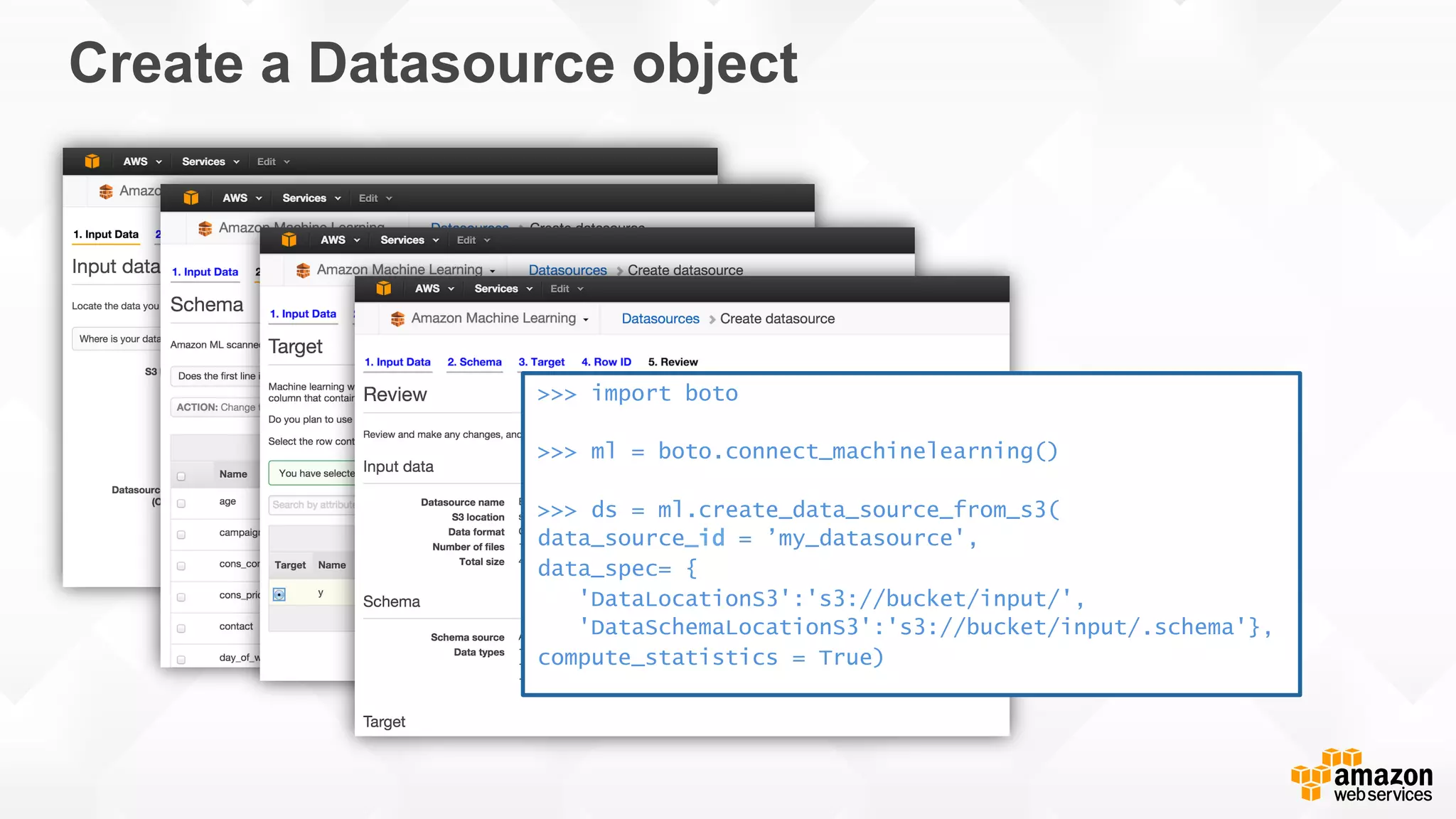The height and width of the screenshot is (819, 1456).
Task: Check the age attribute checkbox
Action: (x=181, y=503)
